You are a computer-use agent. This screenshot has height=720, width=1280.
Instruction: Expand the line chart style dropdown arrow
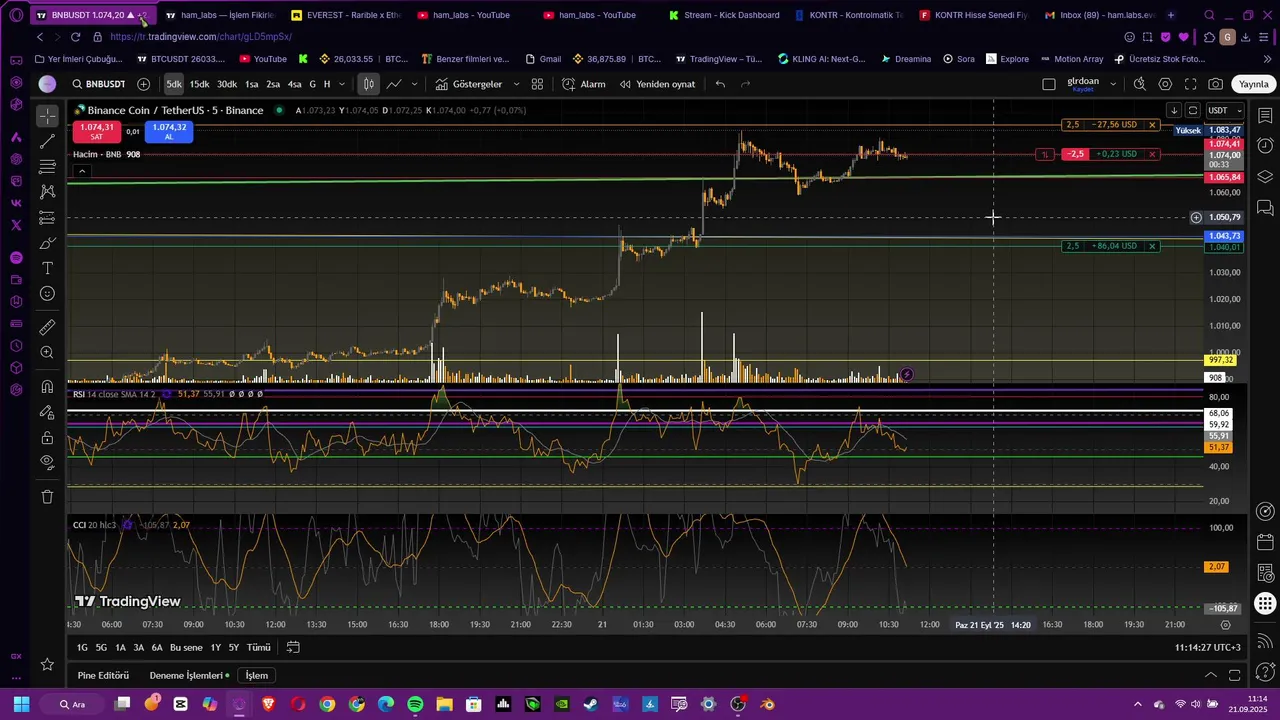coord(414,84)
